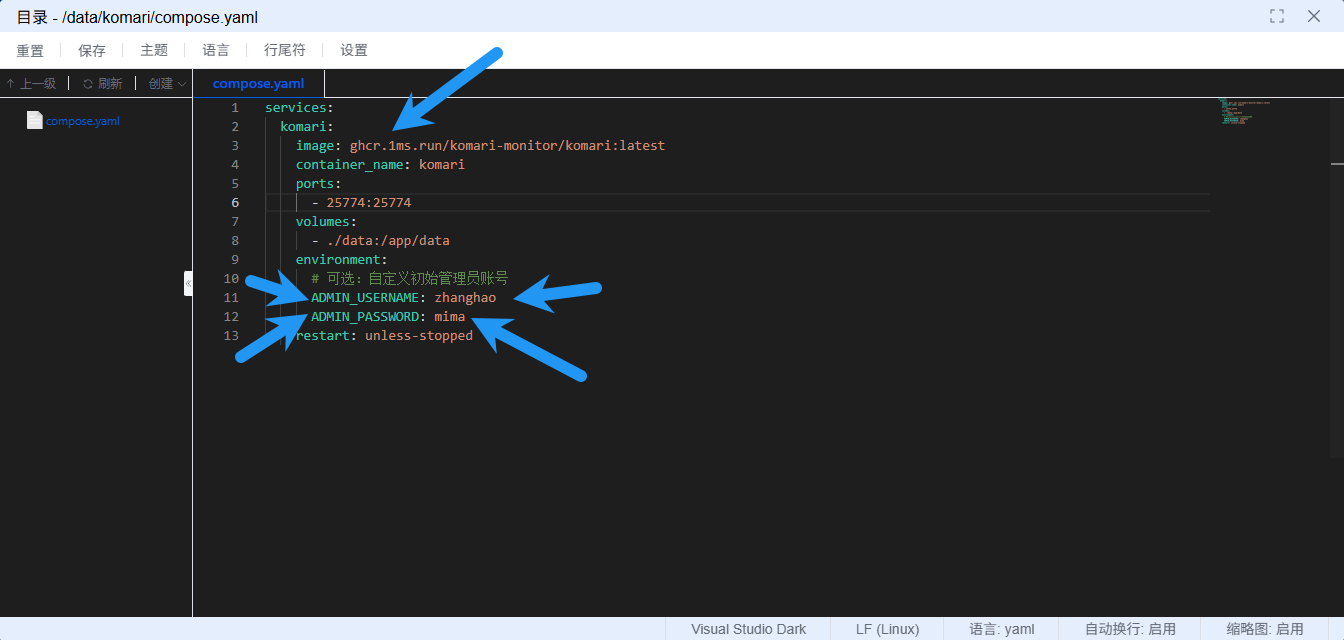Open the 设置 settings panel
1344x640 pixels.
click(353, 50)
